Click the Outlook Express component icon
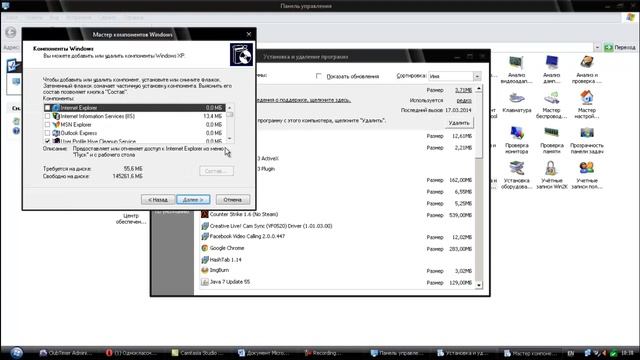This screenshot has width=640, height=360. [x=56, y=133]
